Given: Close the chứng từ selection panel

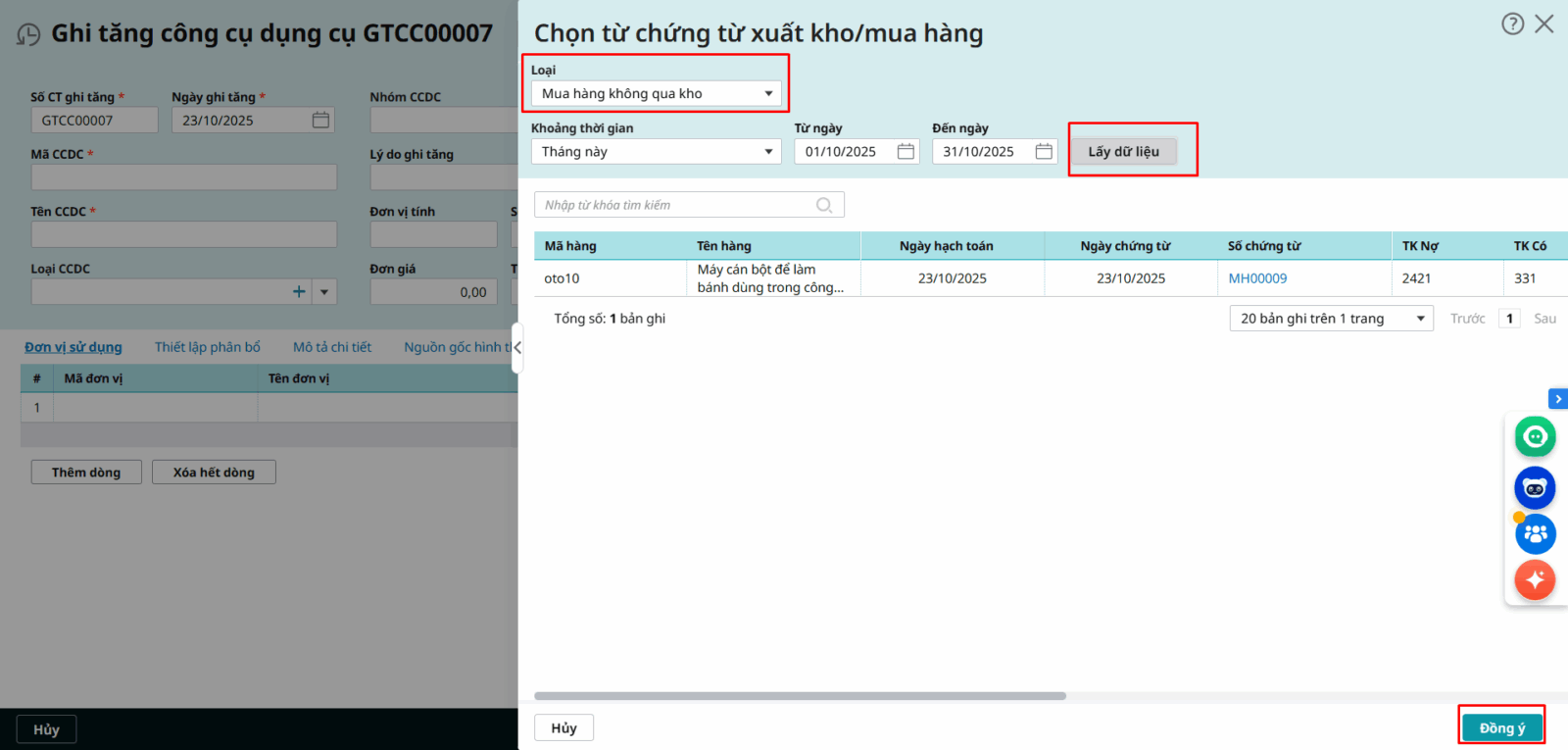Looking at the screenshot, I should pos(1544,24).
